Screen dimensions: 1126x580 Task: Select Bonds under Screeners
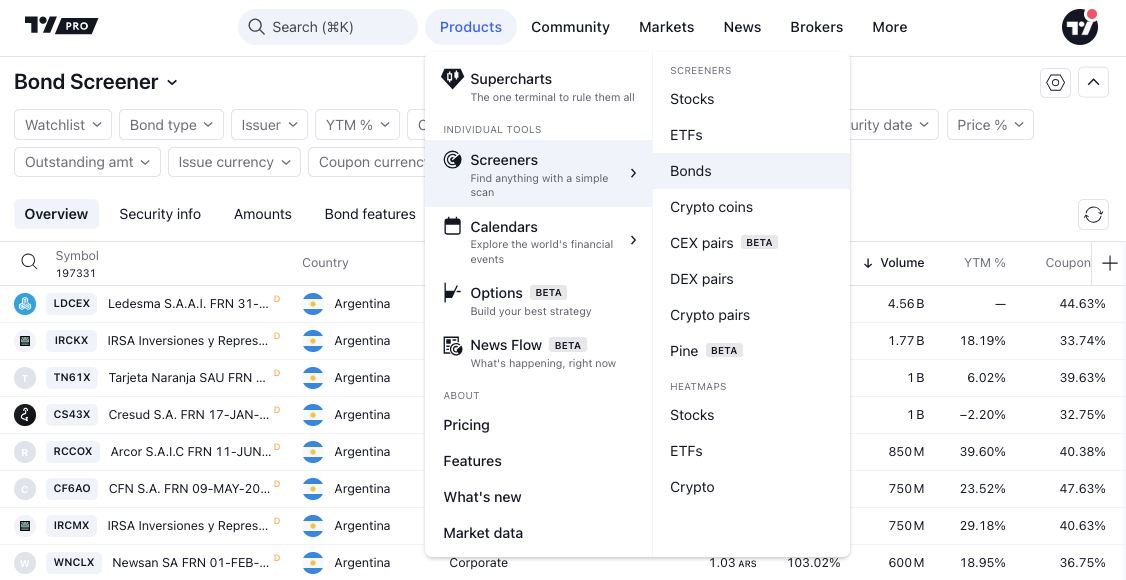[x=751, y=171]
